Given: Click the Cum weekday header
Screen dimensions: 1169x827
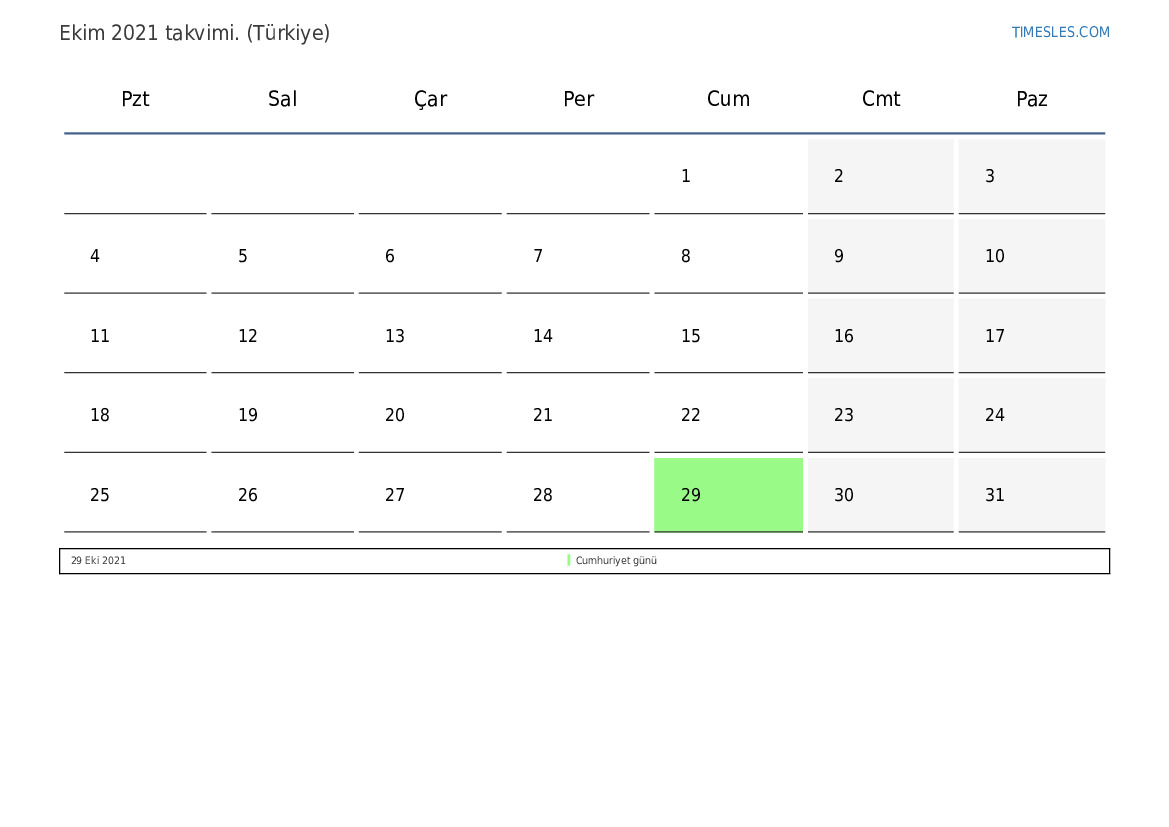Looking at the screenshot, I should [x=728, y=99].
